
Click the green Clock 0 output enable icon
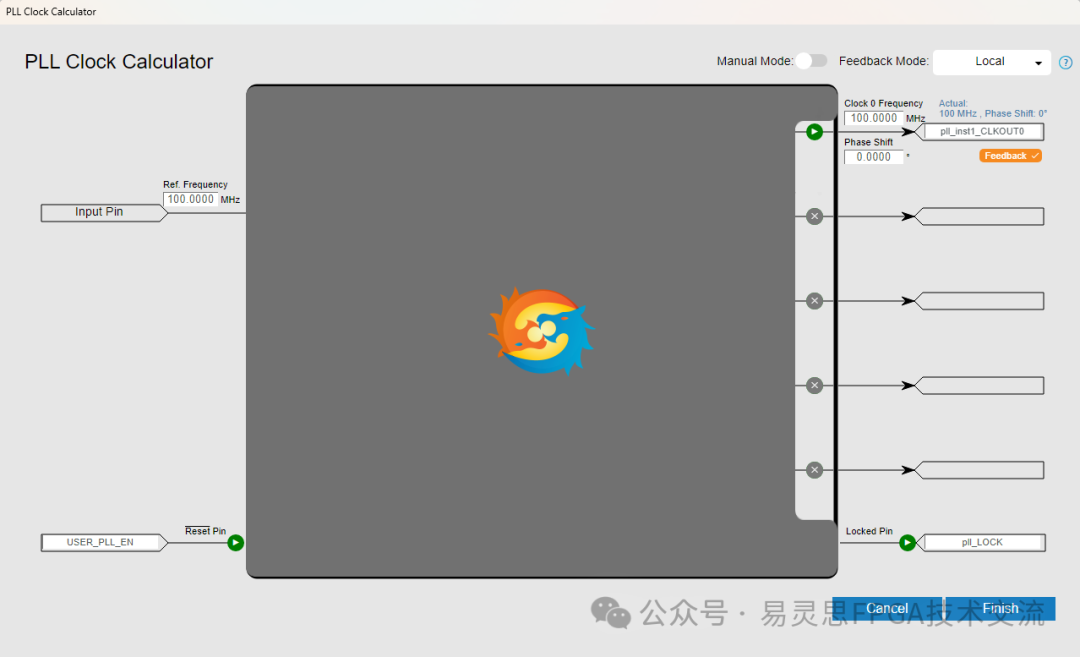point(814,132)
